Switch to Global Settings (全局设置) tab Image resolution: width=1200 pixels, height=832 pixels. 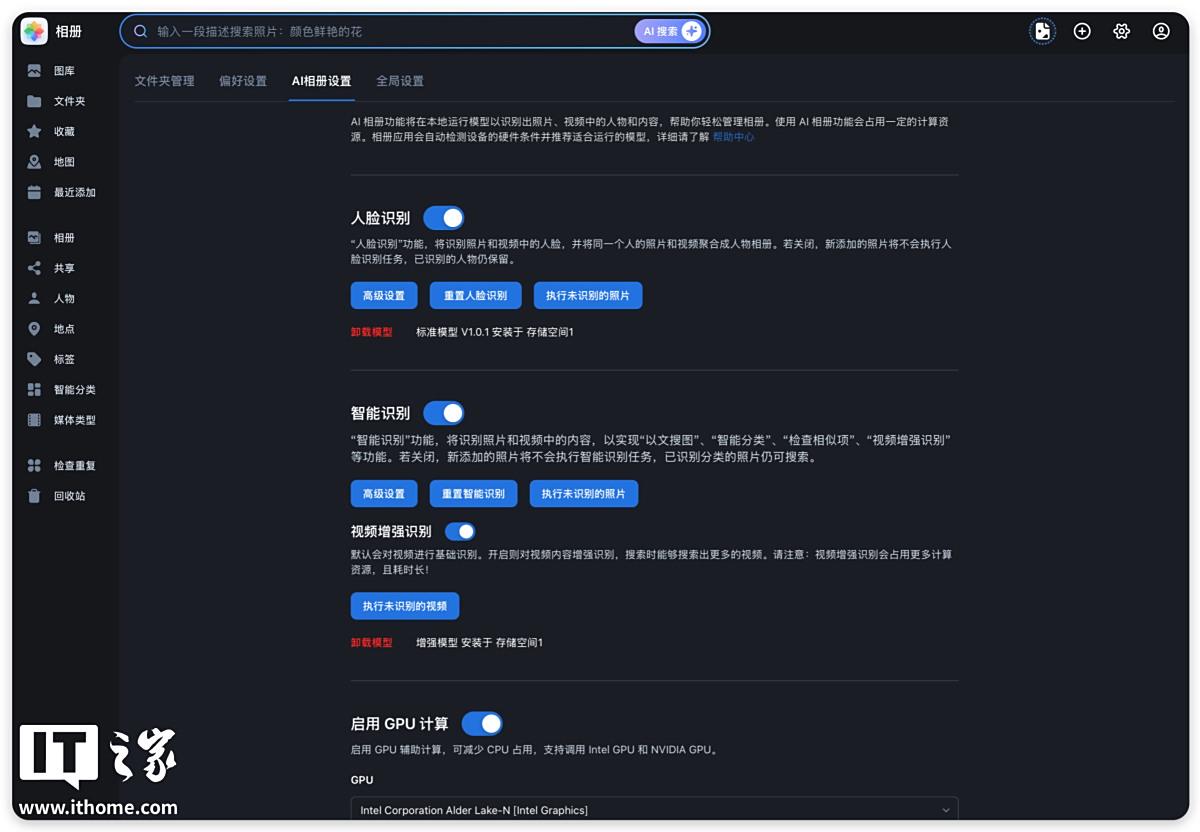400,81
